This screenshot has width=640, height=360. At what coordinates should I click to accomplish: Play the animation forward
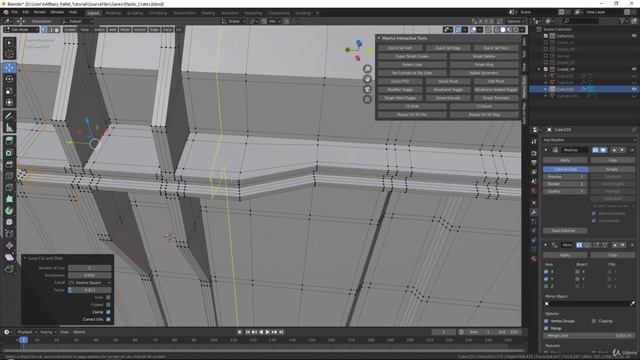coord(268,332)
